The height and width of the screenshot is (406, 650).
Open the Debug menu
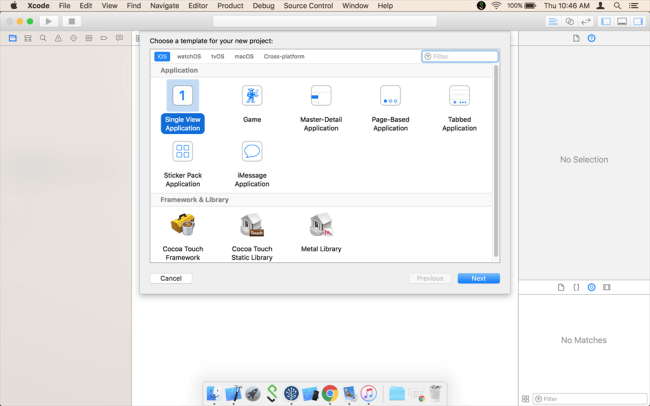click(263, 5)
